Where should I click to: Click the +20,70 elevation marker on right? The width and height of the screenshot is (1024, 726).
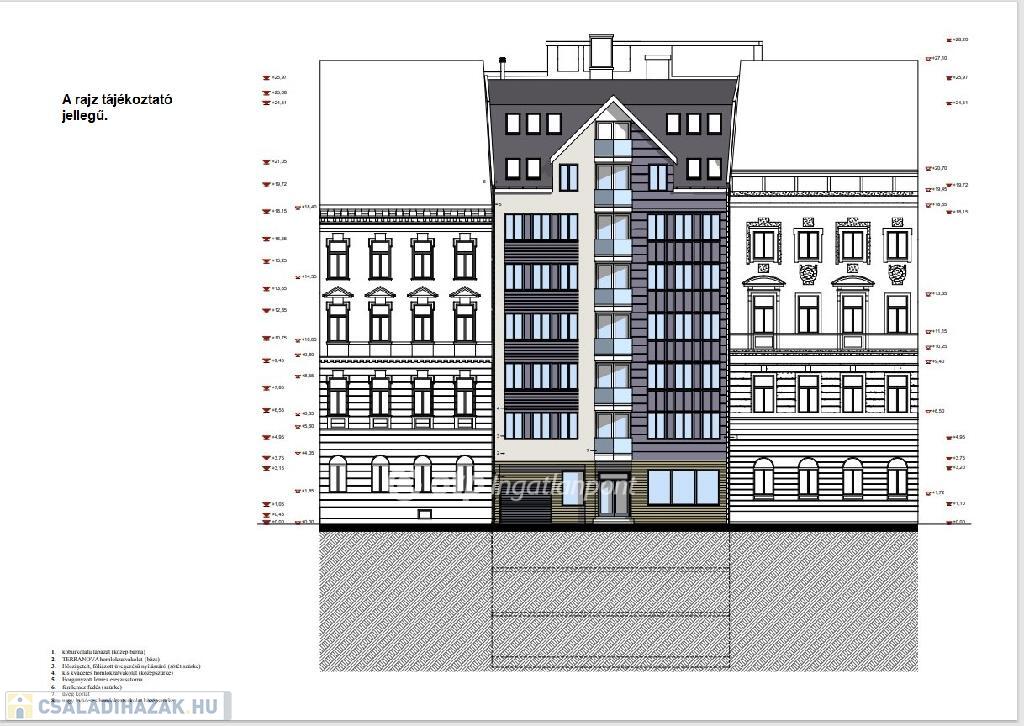[x=938, y=168]
